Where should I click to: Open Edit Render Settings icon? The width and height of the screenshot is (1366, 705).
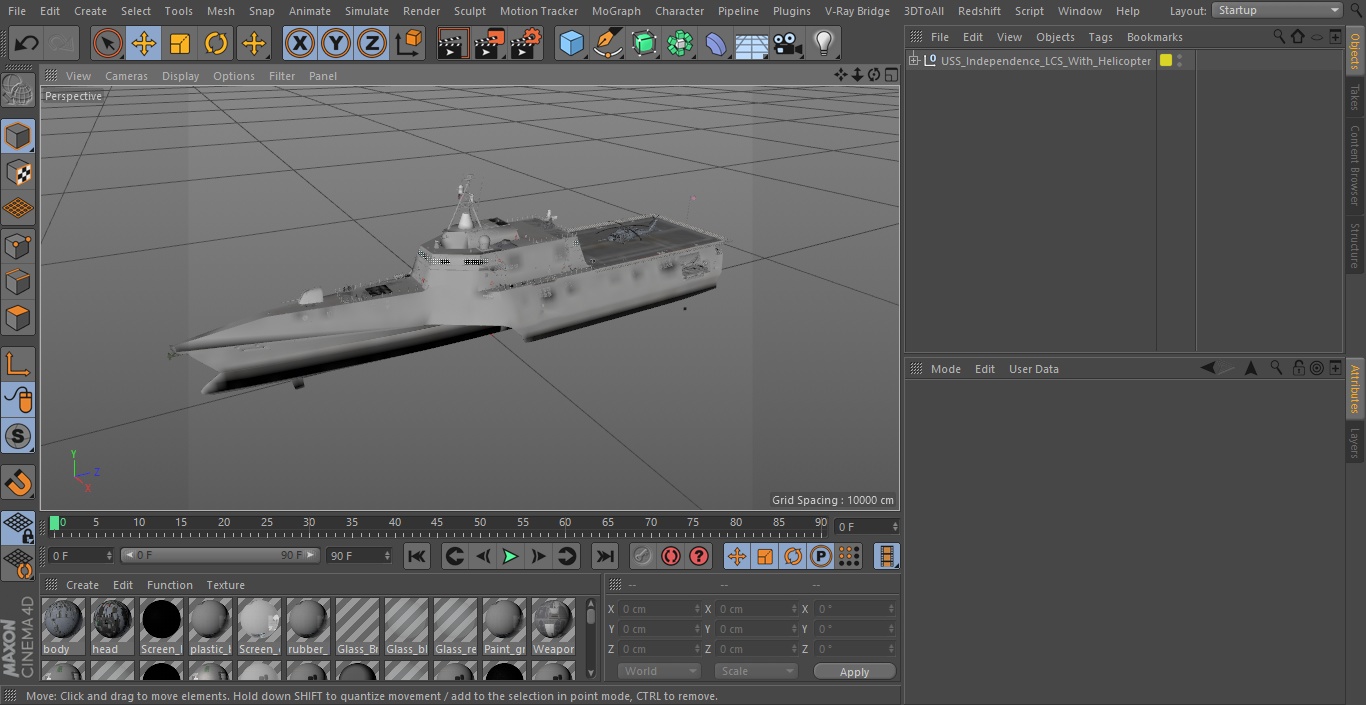[526, 43]
